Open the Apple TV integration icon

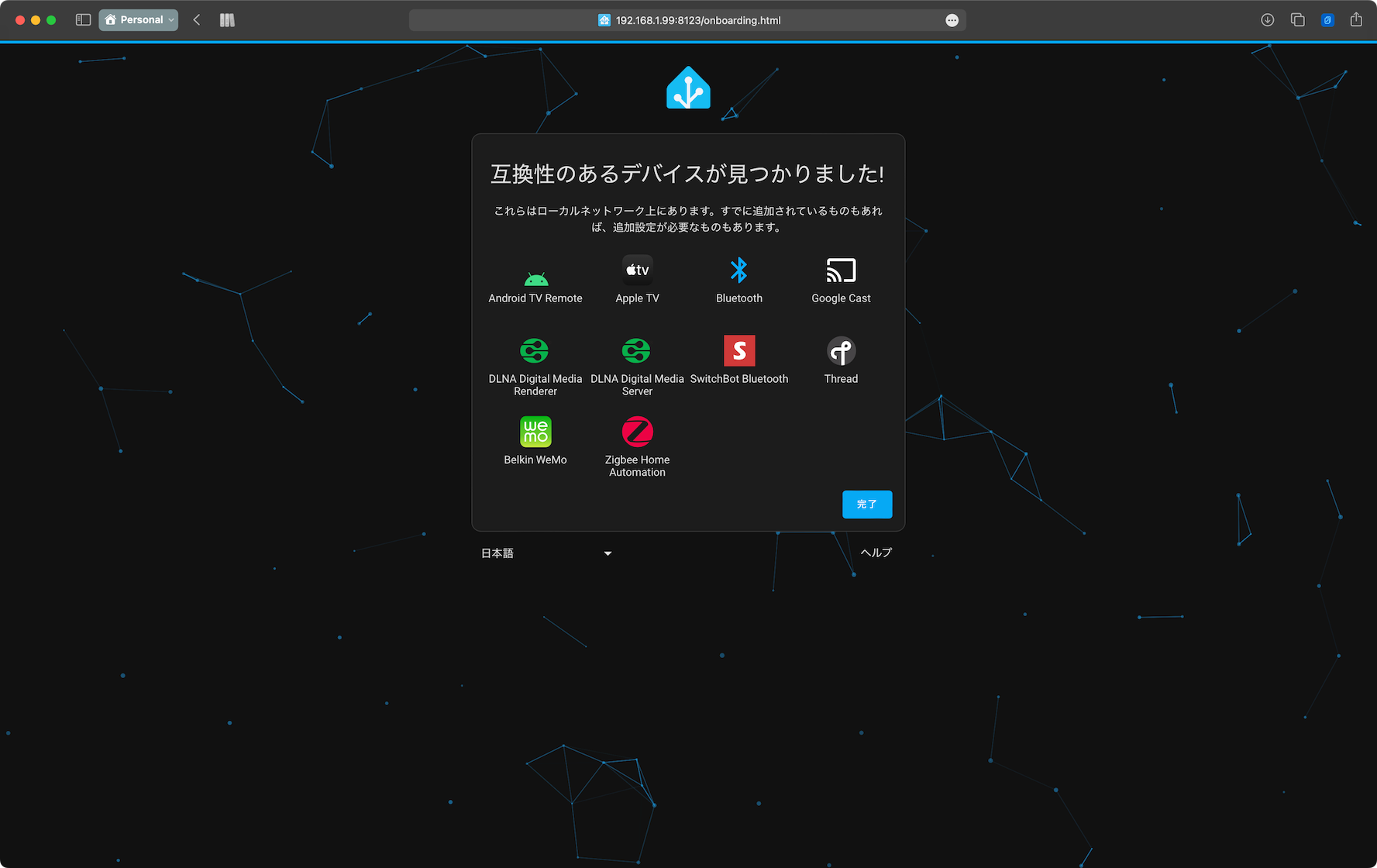point(638,270)
